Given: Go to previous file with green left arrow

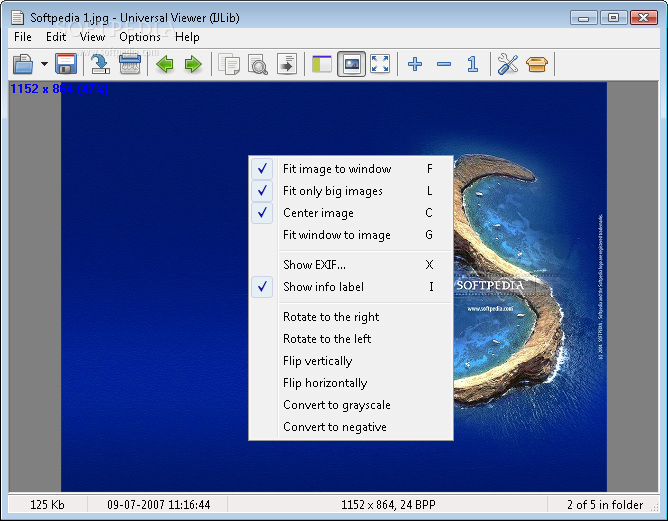Looking at the screenshot, I should (x=165, y=64).
